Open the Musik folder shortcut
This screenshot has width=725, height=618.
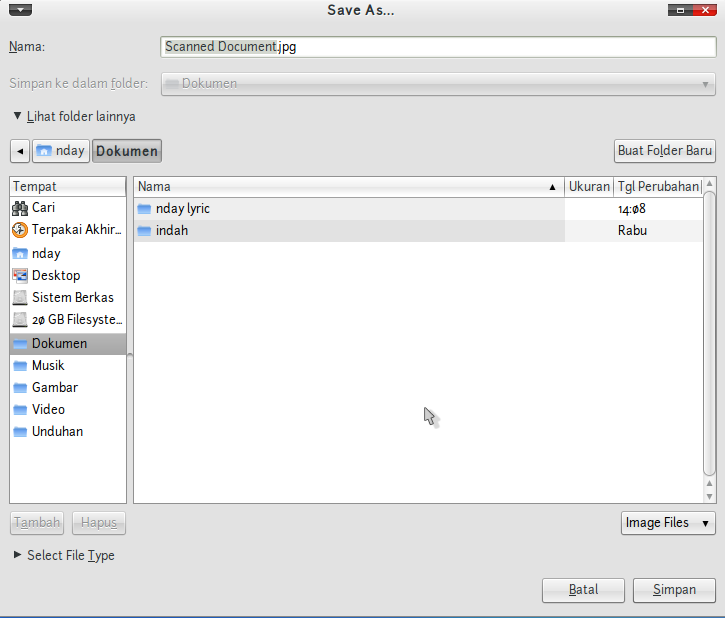click(x=68, y=366)
